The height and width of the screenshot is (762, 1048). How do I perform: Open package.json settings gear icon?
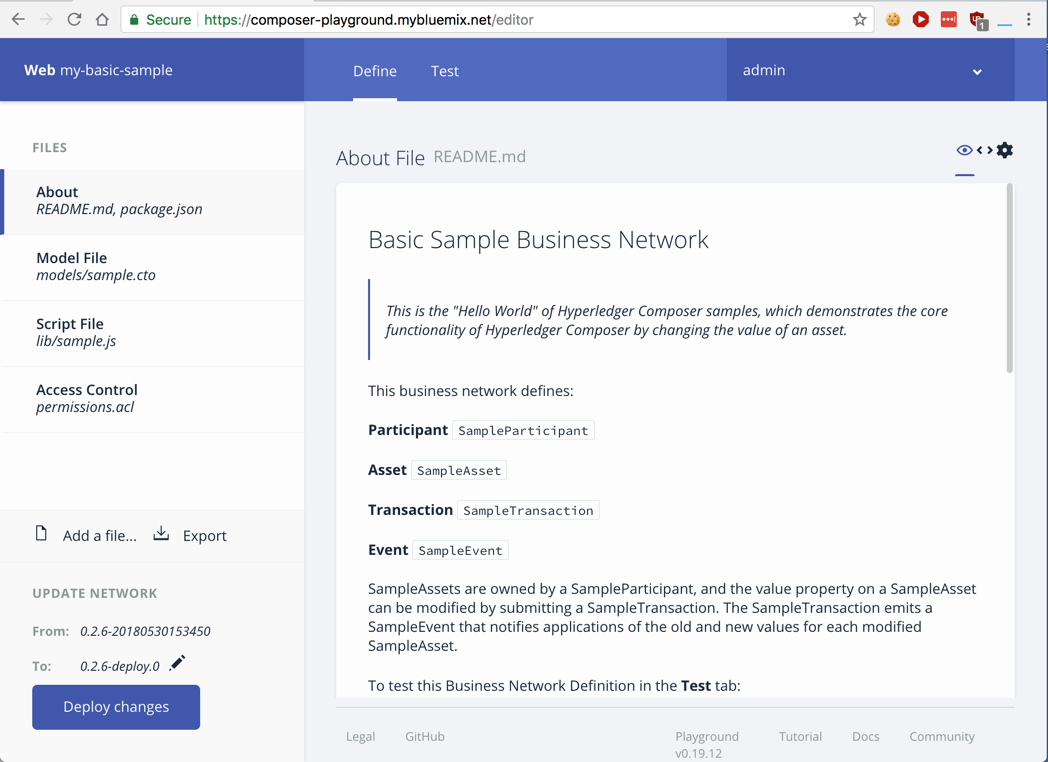(x=1005, y=151)
